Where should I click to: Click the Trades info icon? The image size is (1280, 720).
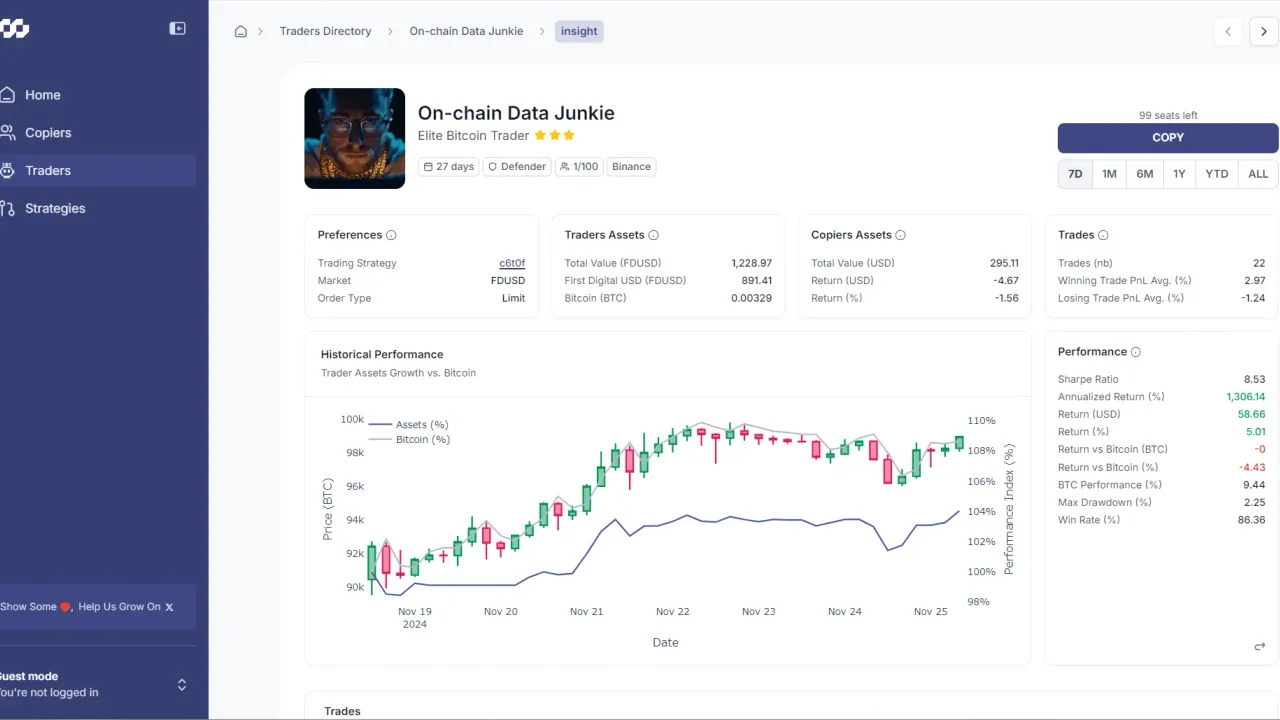pyautogui.click(x=1103, y=235)
